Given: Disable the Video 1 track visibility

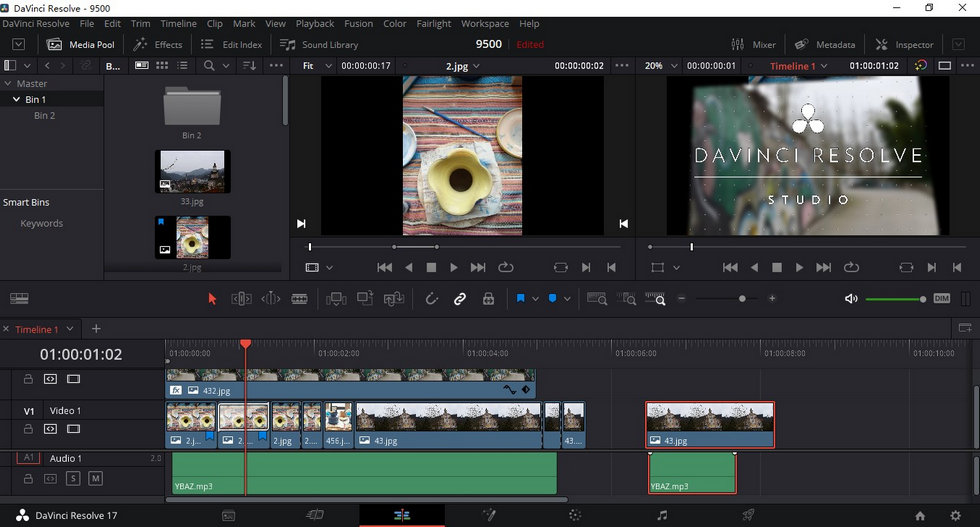Looking at the screenshot, I should point(73,429).
